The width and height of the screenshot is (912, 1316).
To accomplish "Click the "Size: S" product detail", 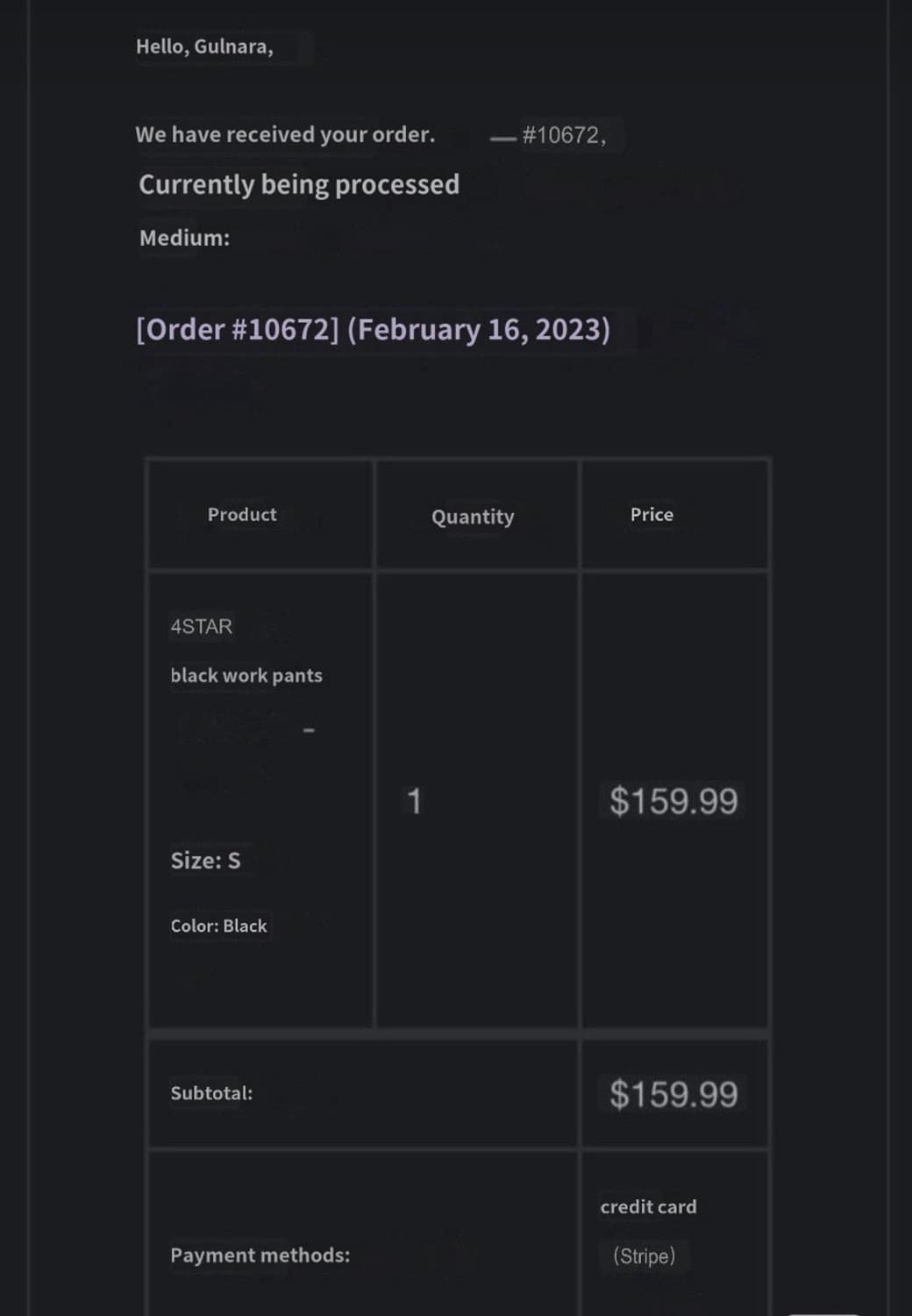I will tap(205, 861).
